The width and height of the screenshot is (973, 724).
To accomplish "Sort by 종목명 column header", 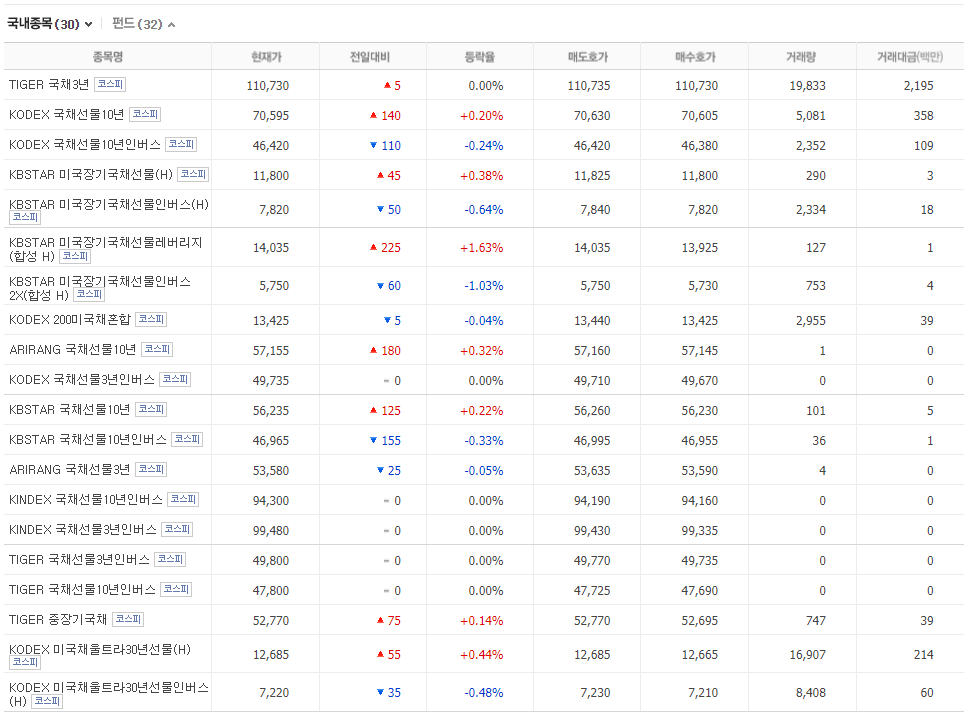I will click(108, 57).
